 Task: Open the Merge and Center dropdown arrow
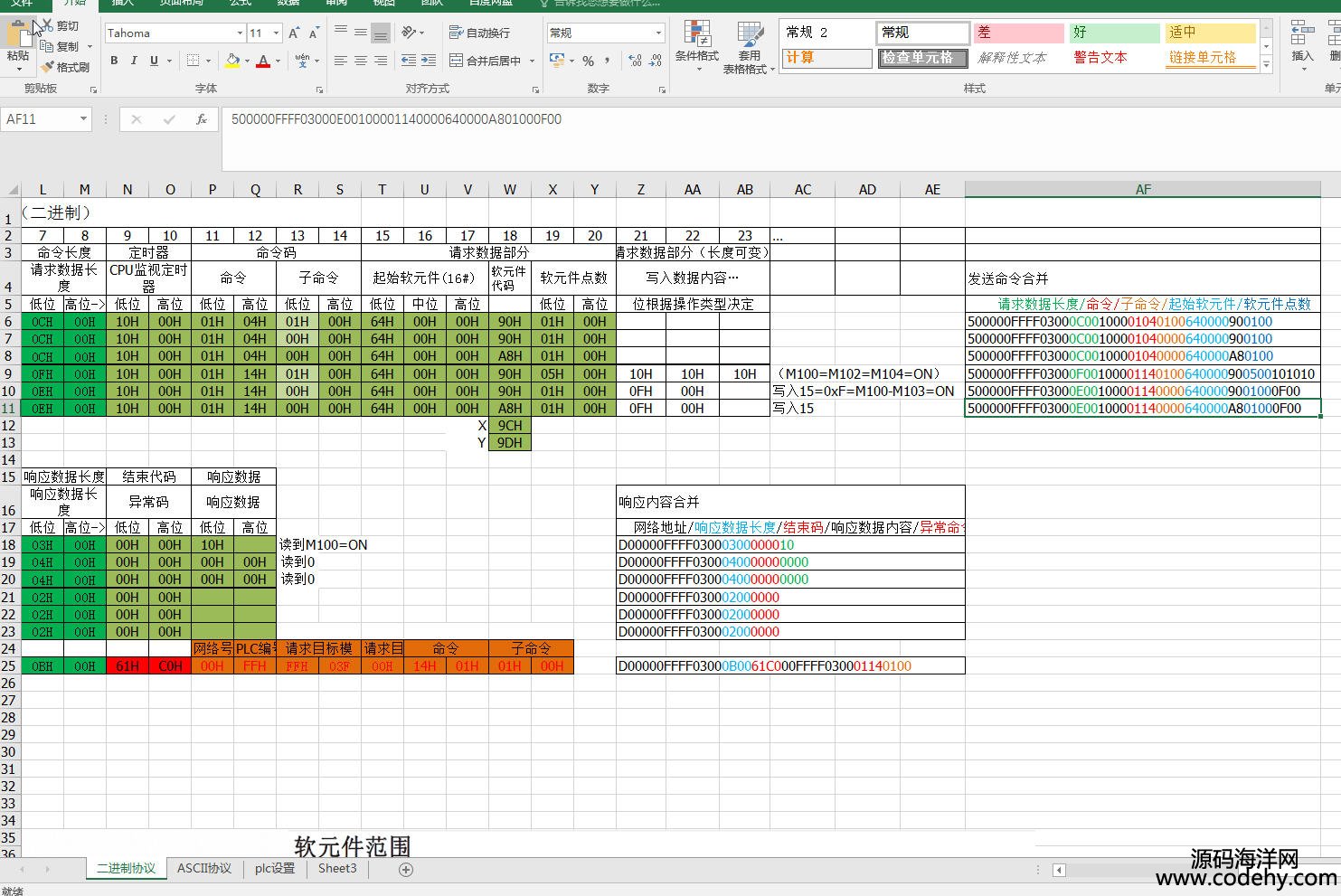click(x=532, y=61)
